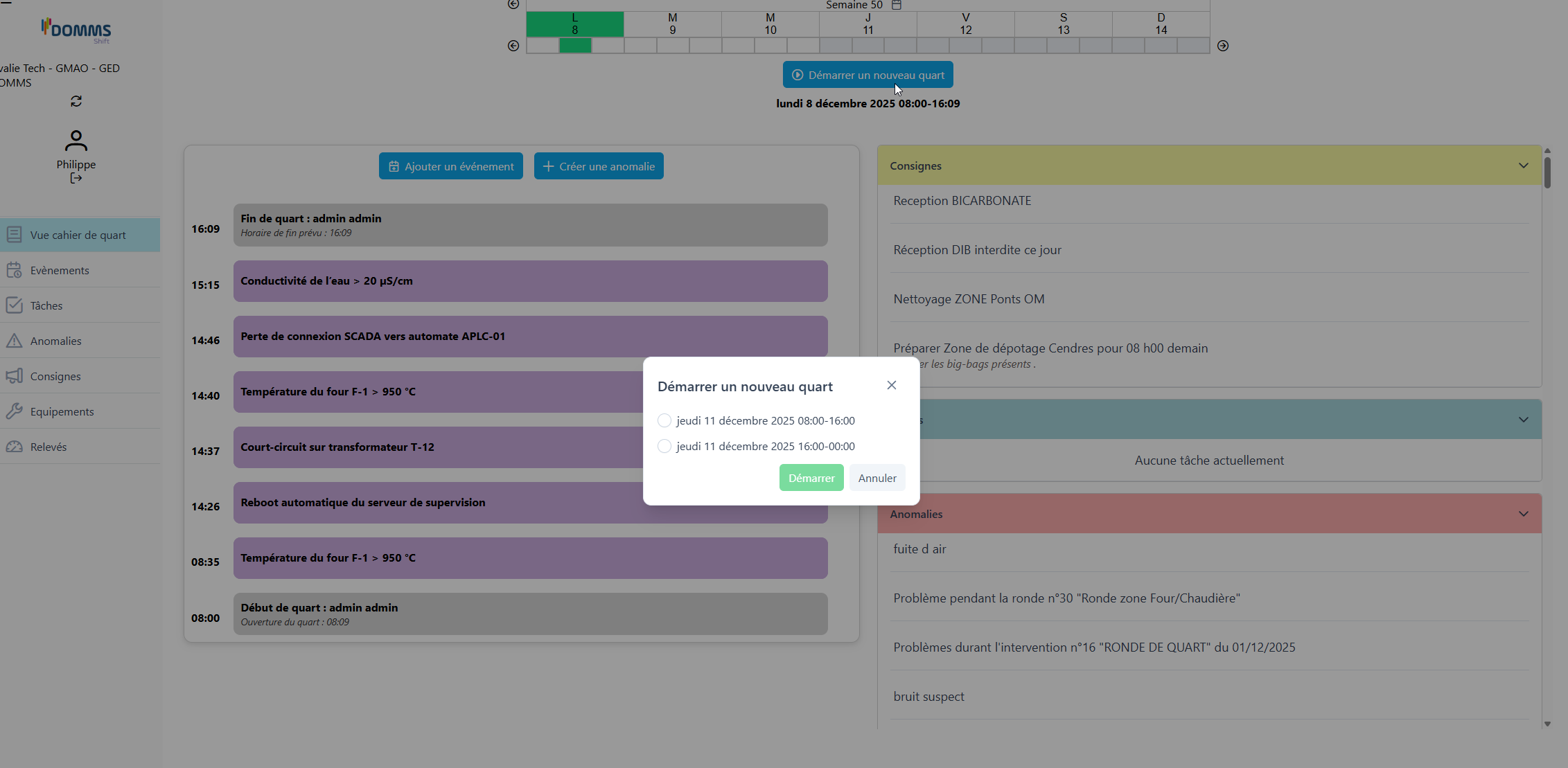Image resolution: width=1568 pixels, height=768 pixels.
Task: Click the Philippe user profile icon
Action: coord(76,141)
